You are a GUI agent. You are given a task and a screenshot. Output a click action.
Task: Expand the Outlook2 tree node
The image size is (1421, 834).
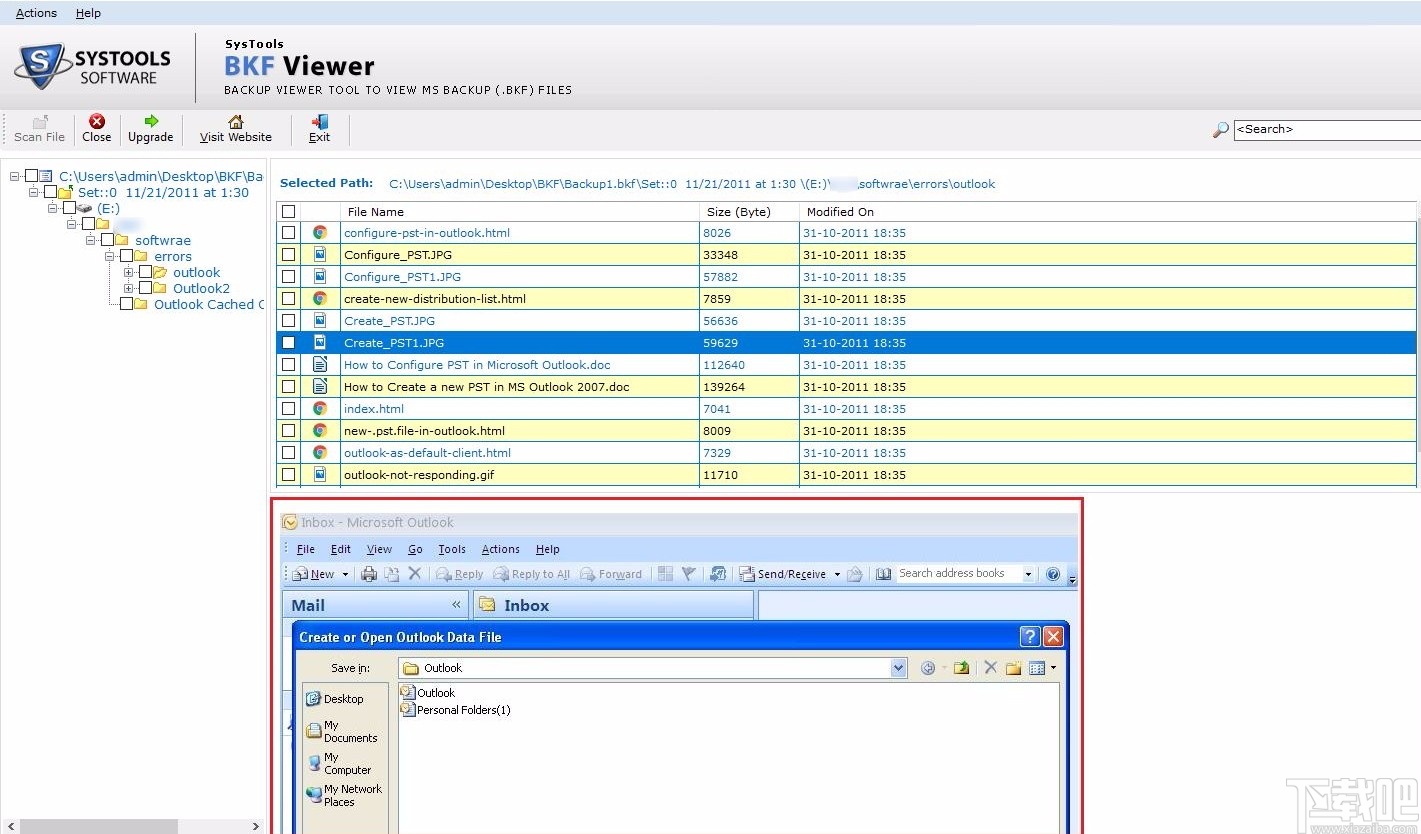127,288
